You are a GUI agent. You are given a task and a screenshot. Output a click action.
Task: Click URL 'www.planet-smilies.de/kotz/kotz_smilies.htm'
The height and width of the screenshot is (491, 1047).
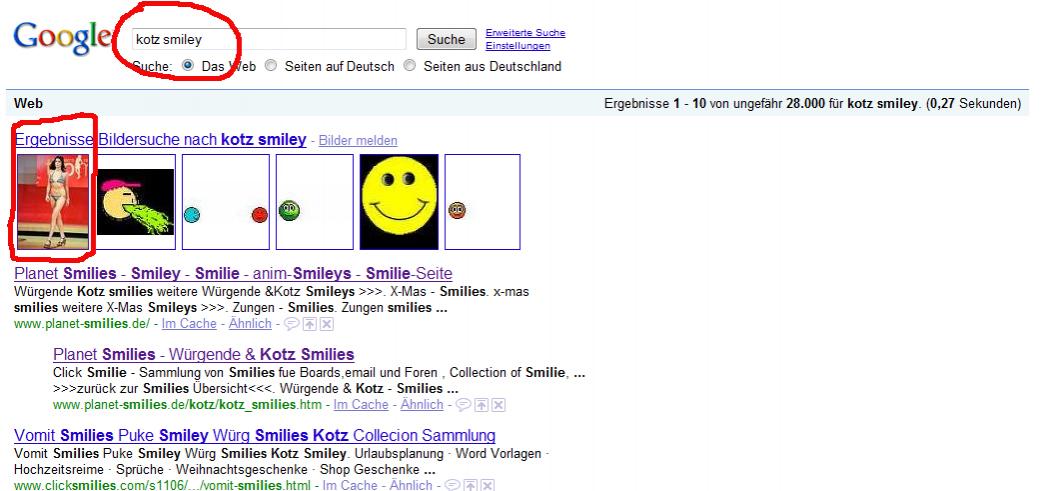tap(188, 405)
